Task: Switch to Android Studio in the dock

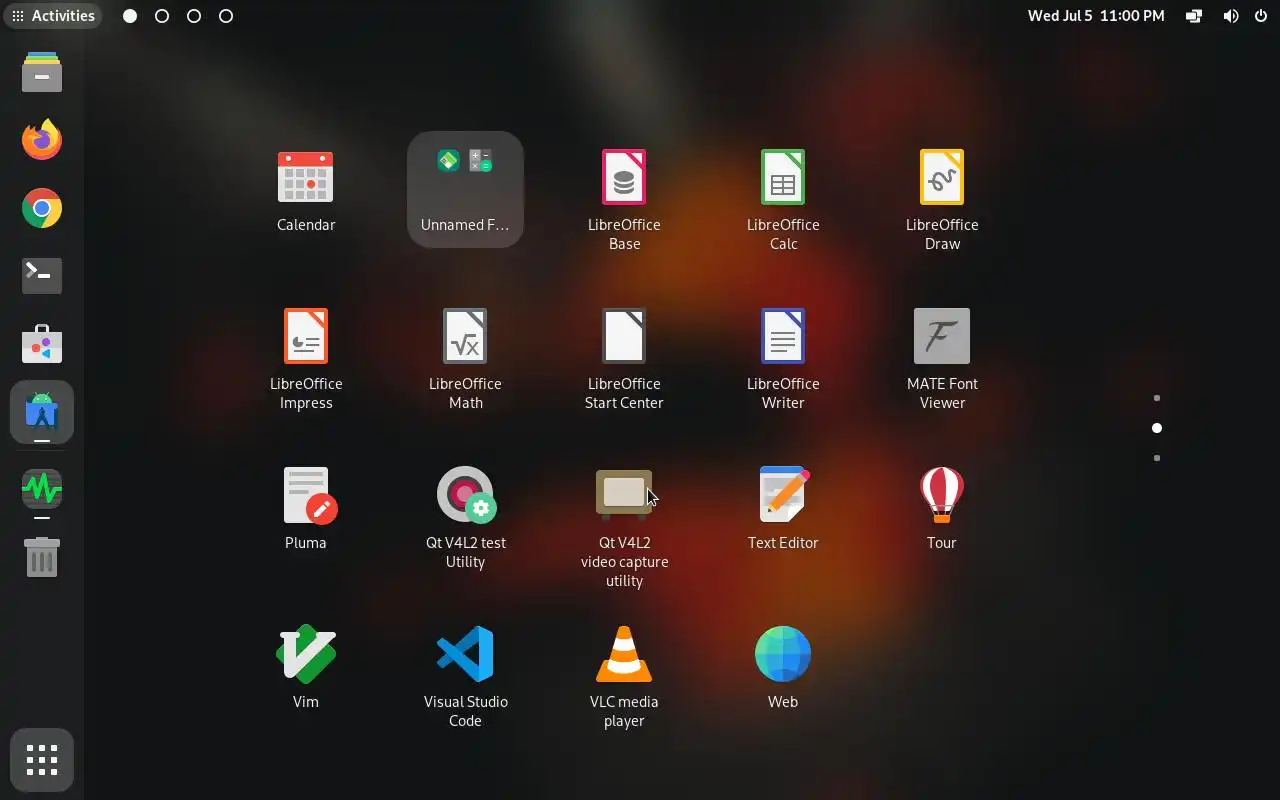Action: pos(42,412)
